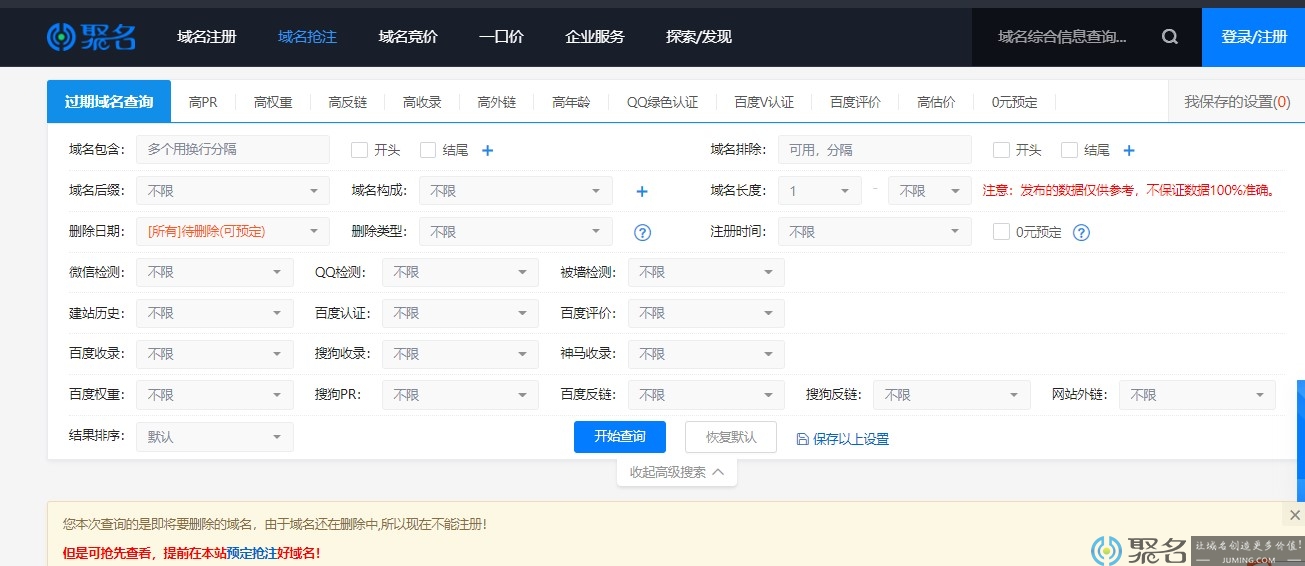Screen dimensions: 1305x566
Task: Click the 开始查询 button
Action: tap(620, 437)
